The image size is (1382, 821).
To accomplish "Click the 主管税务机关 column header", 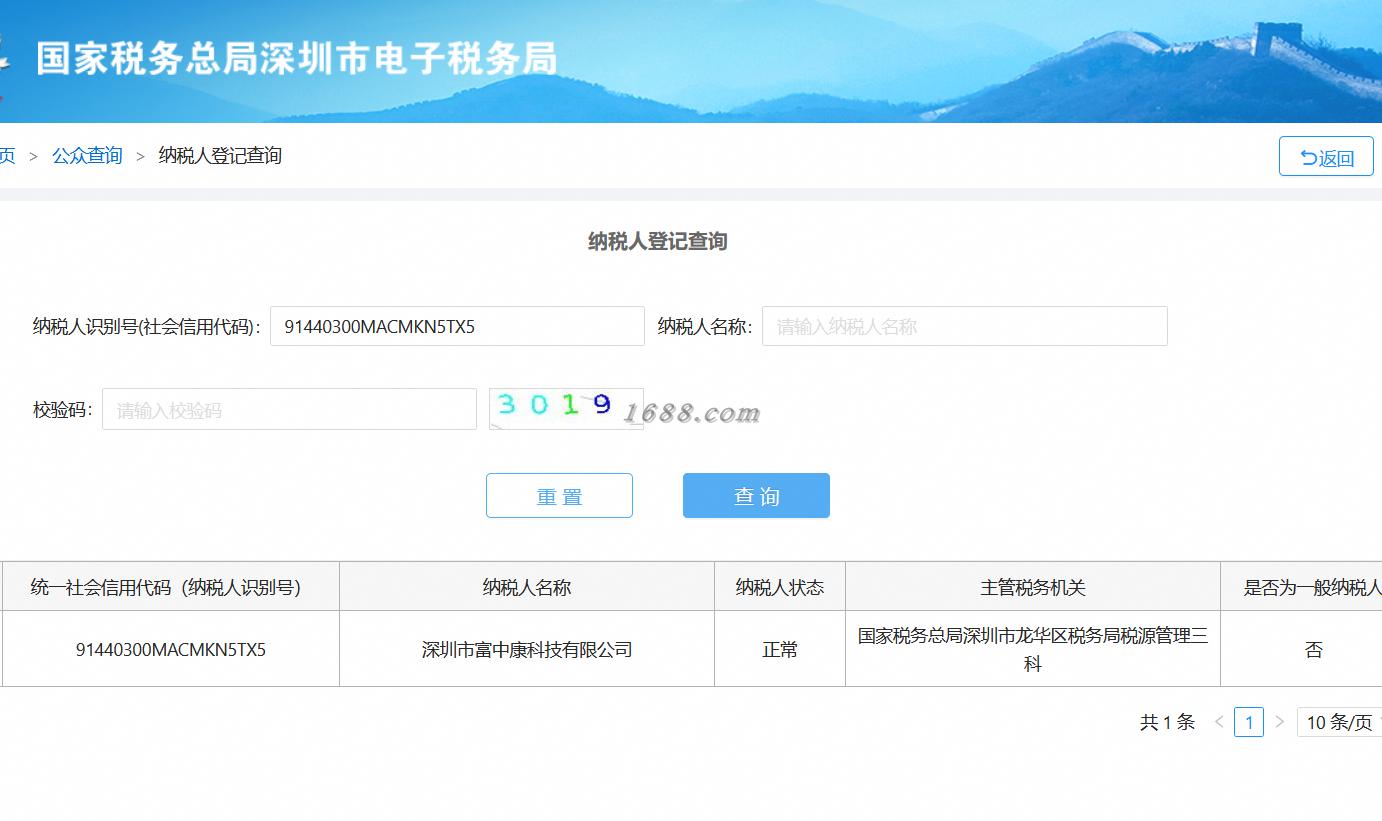I will pos(1033,587).
